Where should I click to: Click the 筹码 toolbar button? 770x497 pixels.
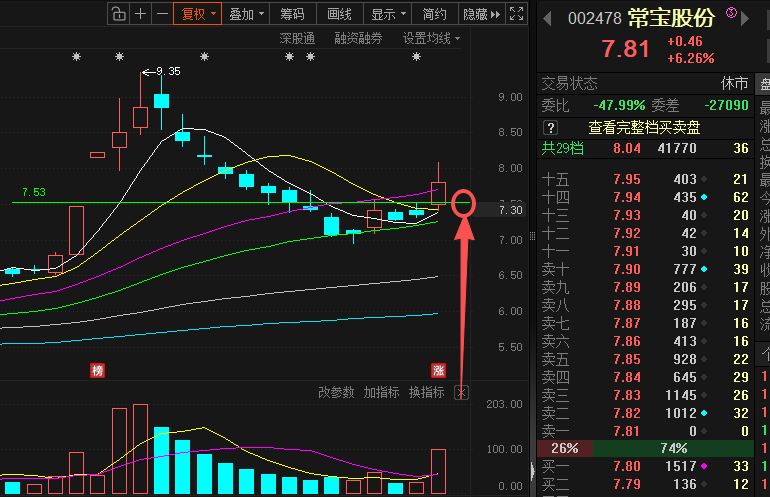[x=293, y=14]
